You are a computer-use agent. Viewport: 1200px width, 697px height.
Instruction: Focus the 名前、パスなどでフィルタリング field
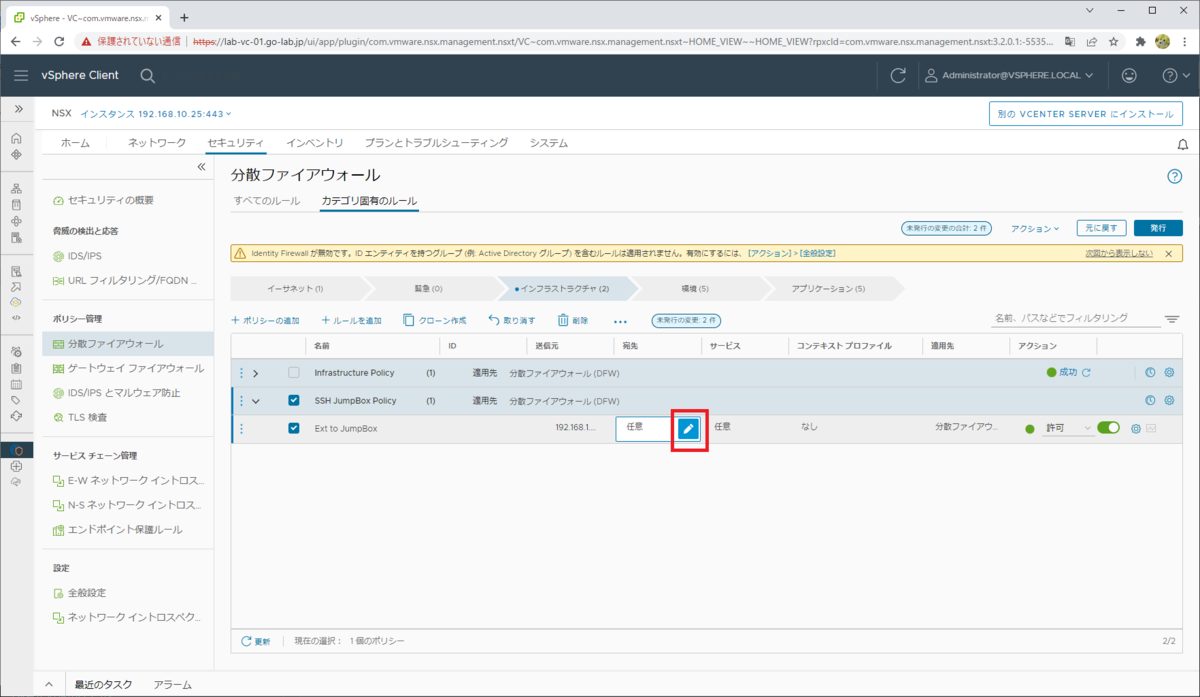(x=1074, y=318)
